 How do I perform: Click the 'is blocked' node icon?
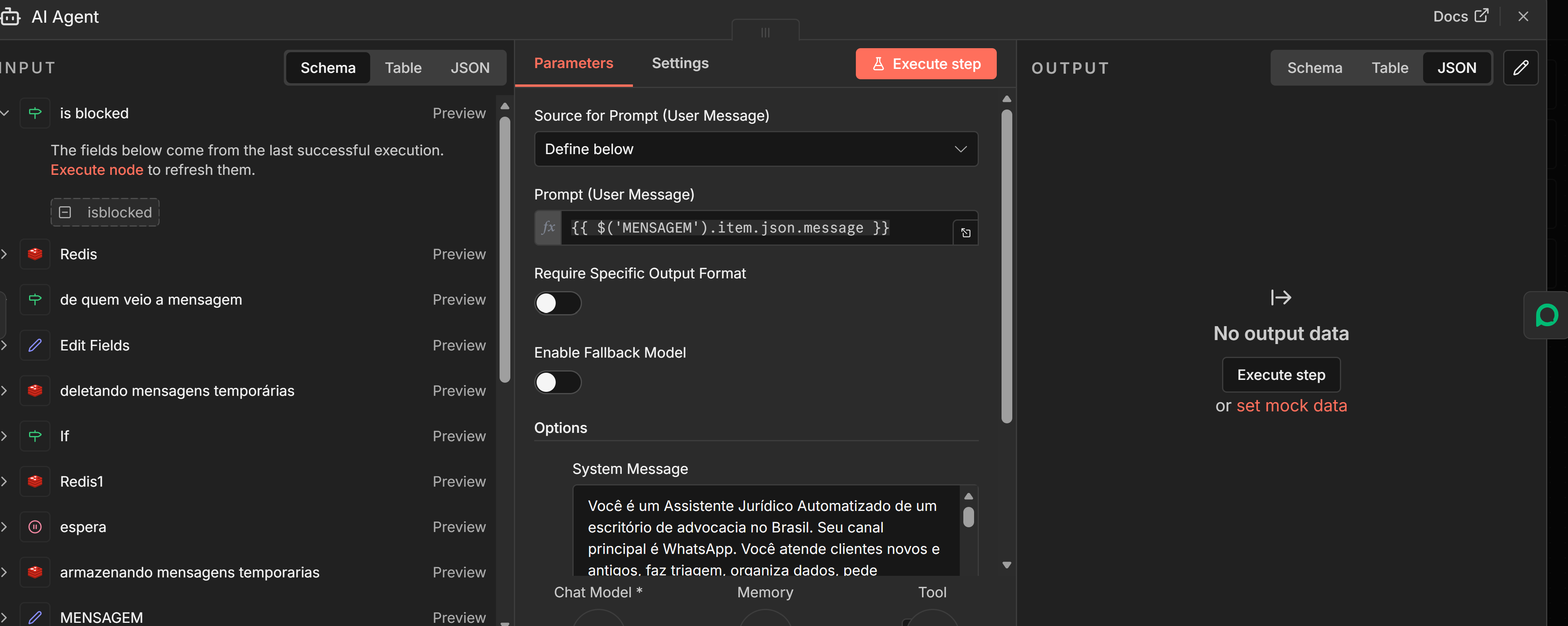35,113
